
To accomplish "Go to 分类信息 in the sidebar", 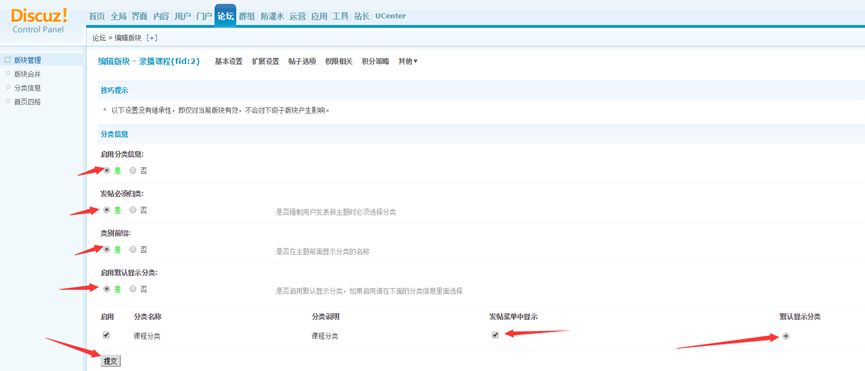I will [27, 88].
